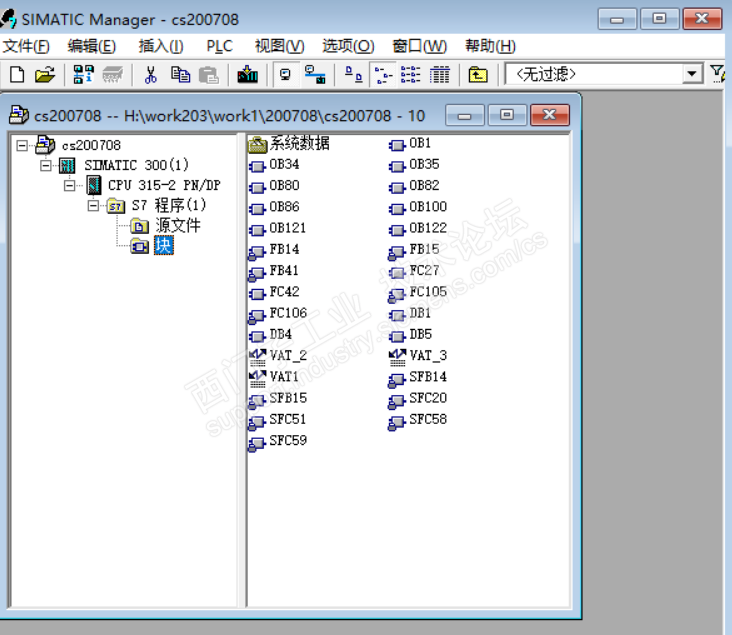The height and width of the screenshot is (635, 732).
Task: Open the 视图(V) menu
Action: coord(279,46)
